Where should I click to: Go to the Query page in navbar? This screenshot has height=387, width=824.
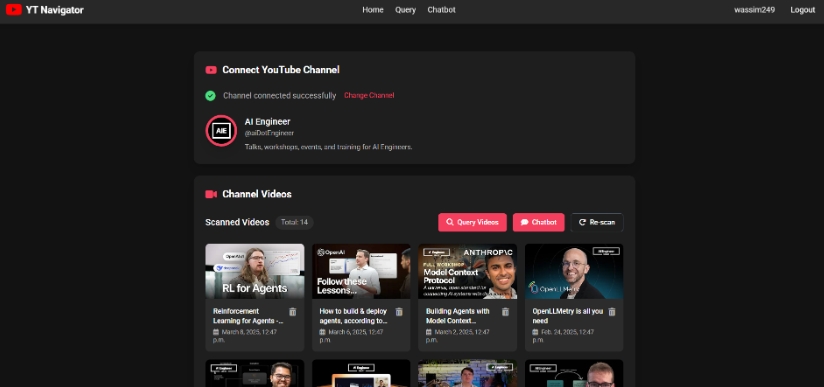coord(405,10)
